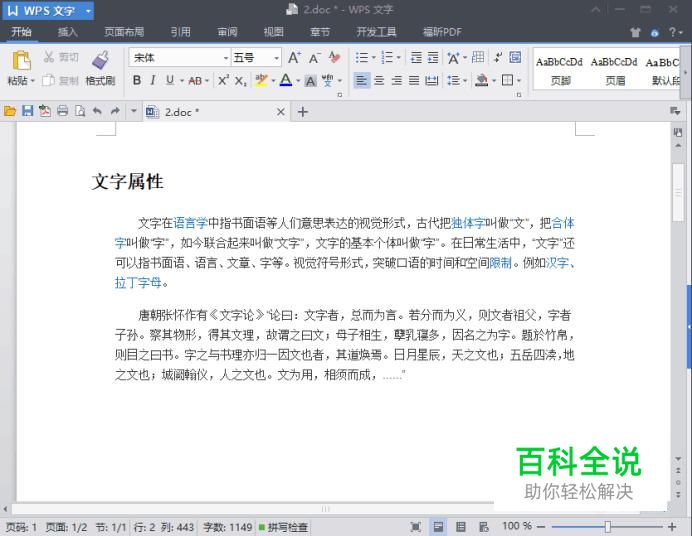
Task: Expand the line spacing dropdown
Action: coord(465,81)
